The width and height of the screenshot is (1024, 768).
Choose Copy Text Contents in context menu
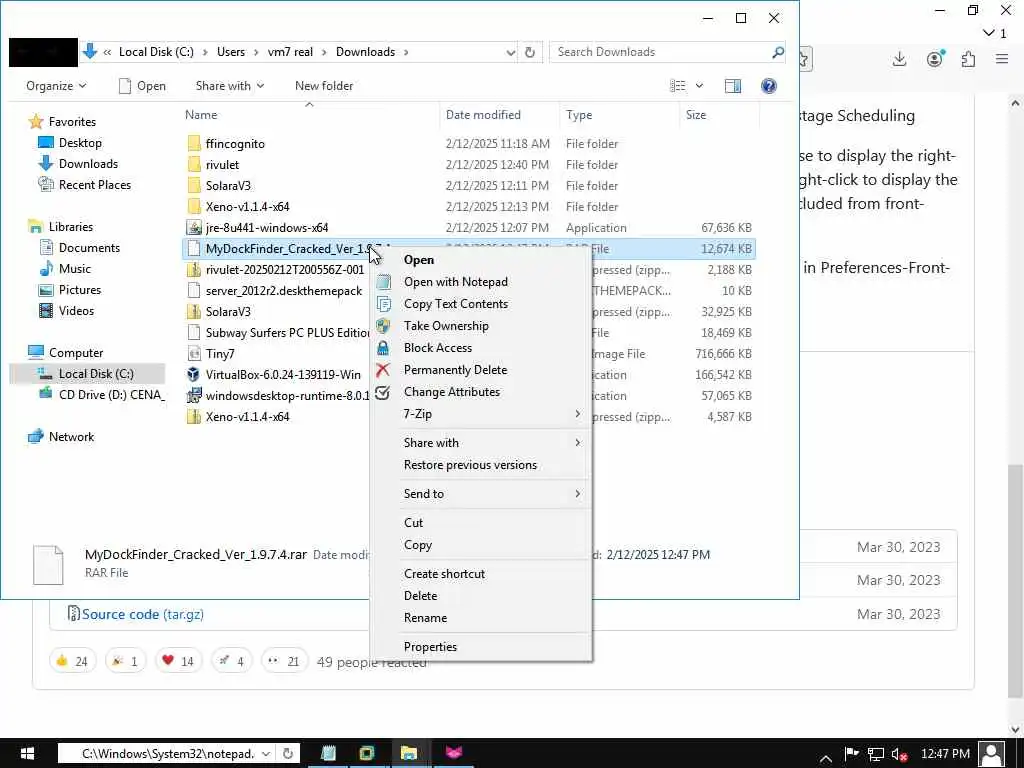point(455,304)
